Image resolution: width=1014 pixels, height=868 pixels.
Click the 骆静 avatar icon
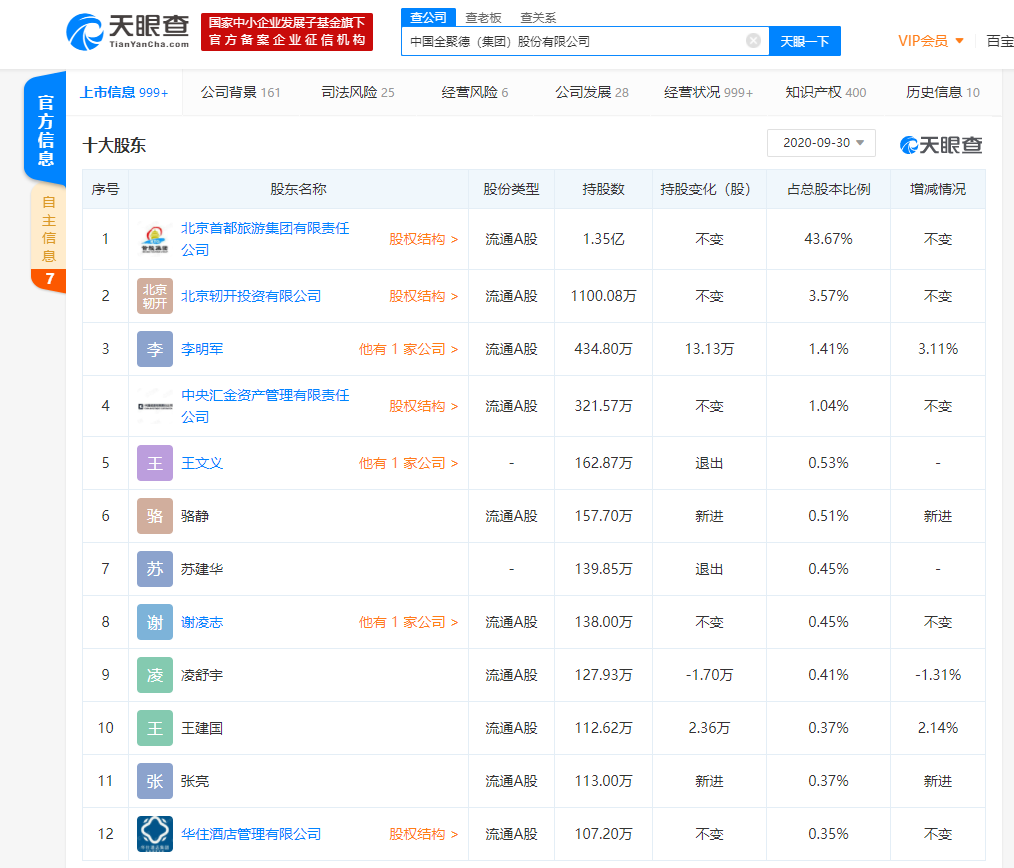(x=155, y=516)
